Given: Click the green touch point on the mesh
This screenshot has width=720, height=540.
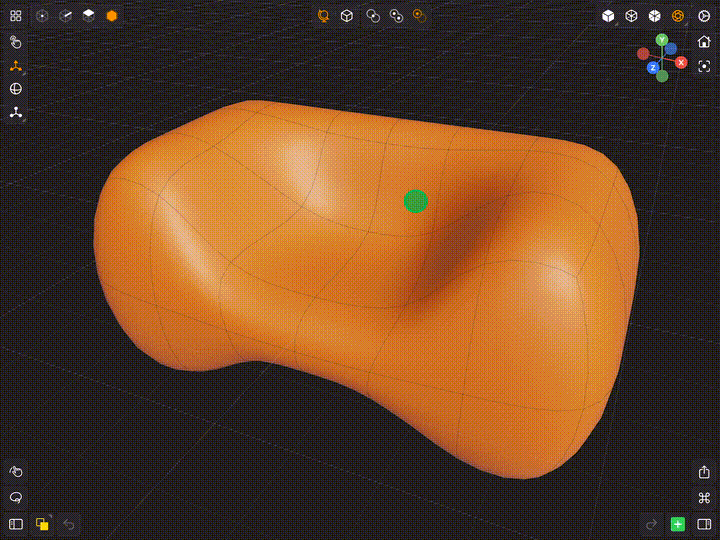Looking at the screenshot, I should [416, 201].
